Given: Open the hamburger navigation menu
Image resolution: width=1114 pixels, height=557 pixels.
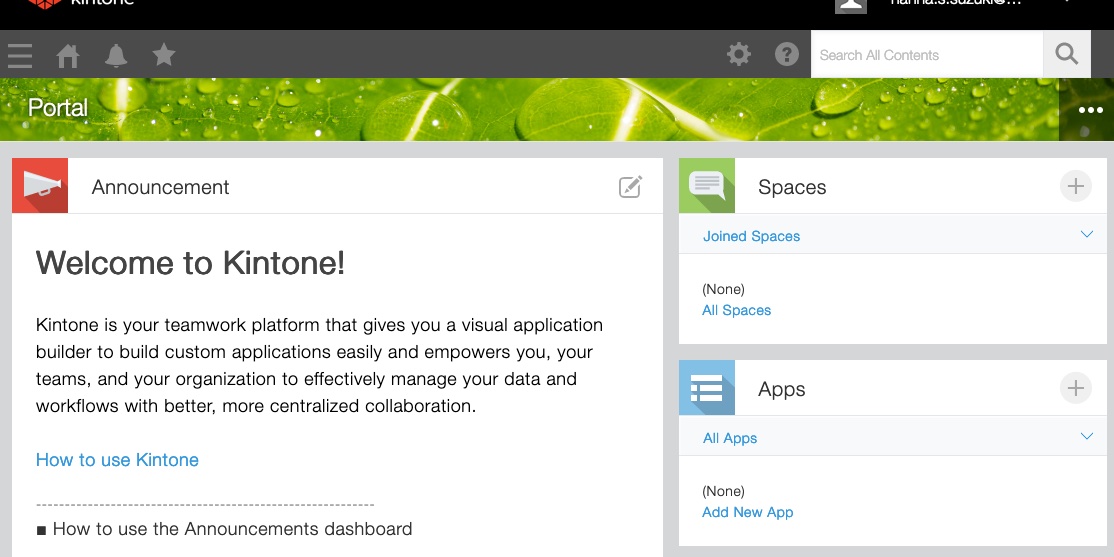Looking at the screenshot, I should coord(20,55).
